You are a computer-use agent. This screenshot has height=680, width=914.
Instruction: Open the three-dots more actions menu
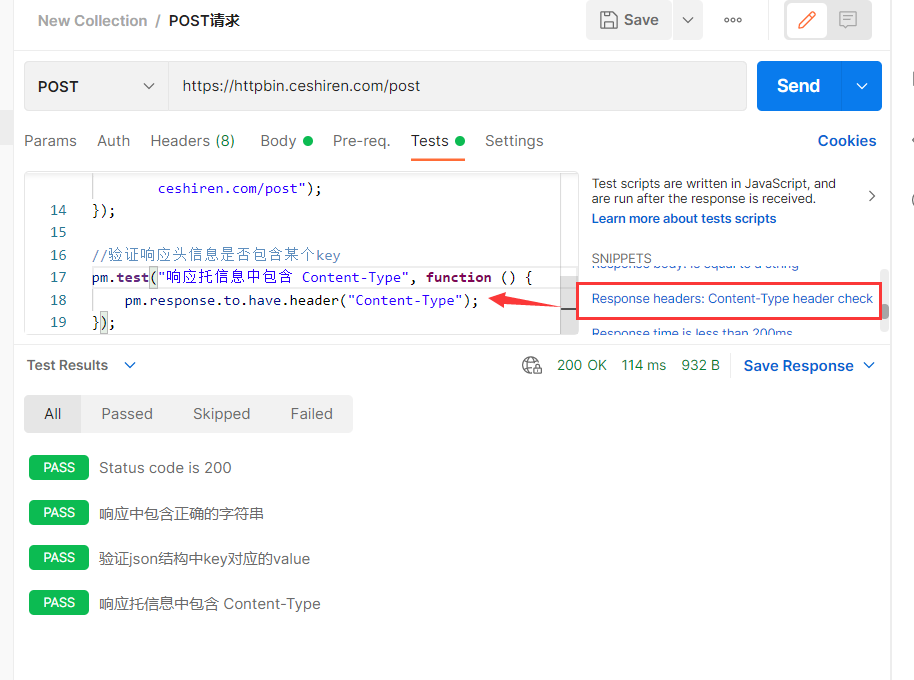click(x=733, y=20)
